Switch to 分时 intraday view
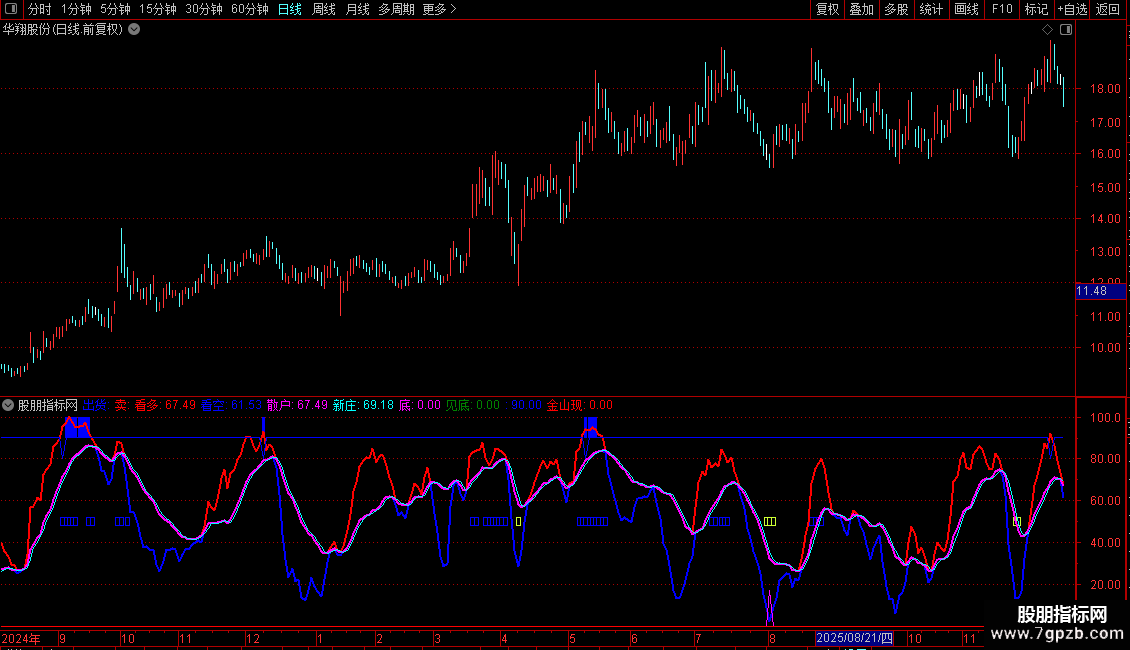Screen dimensions: 1130x650 coord(40,9)
